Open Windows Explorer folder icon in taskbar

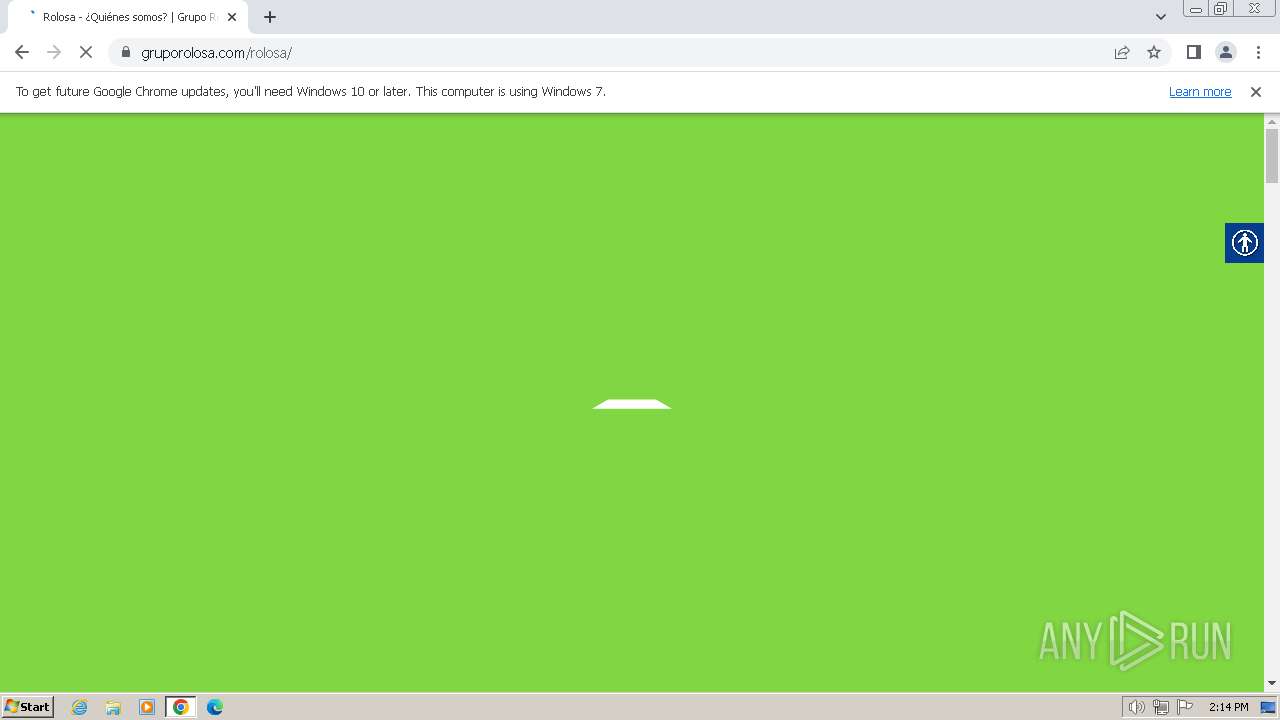tap(113, 707)
